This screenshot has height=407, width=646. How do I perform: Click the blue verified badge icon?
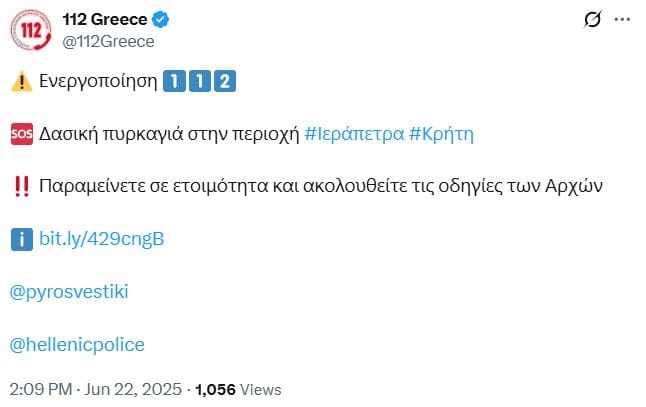pyautogui.click(x=161, y=19)
